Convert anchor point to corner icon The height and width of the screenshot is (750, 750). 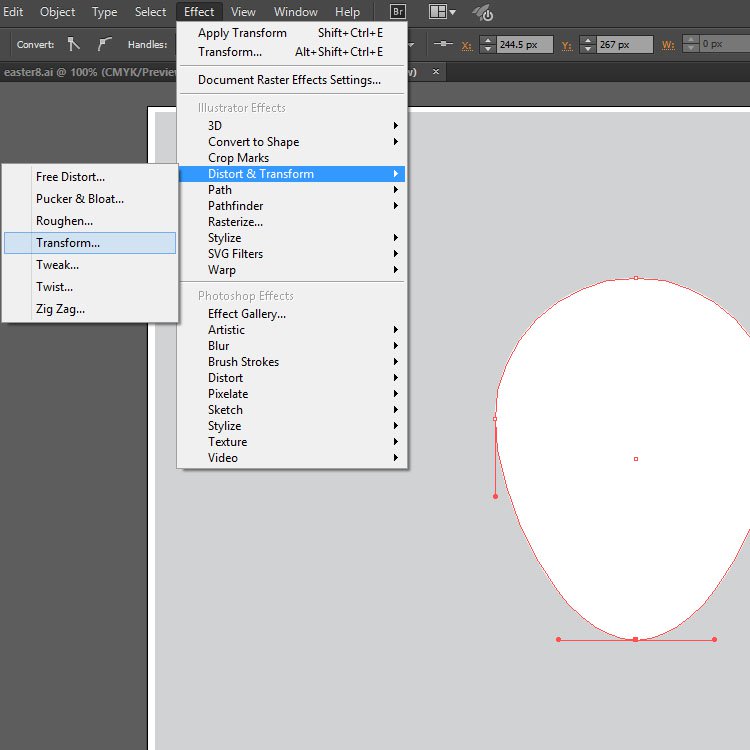(x=74, y=44)
